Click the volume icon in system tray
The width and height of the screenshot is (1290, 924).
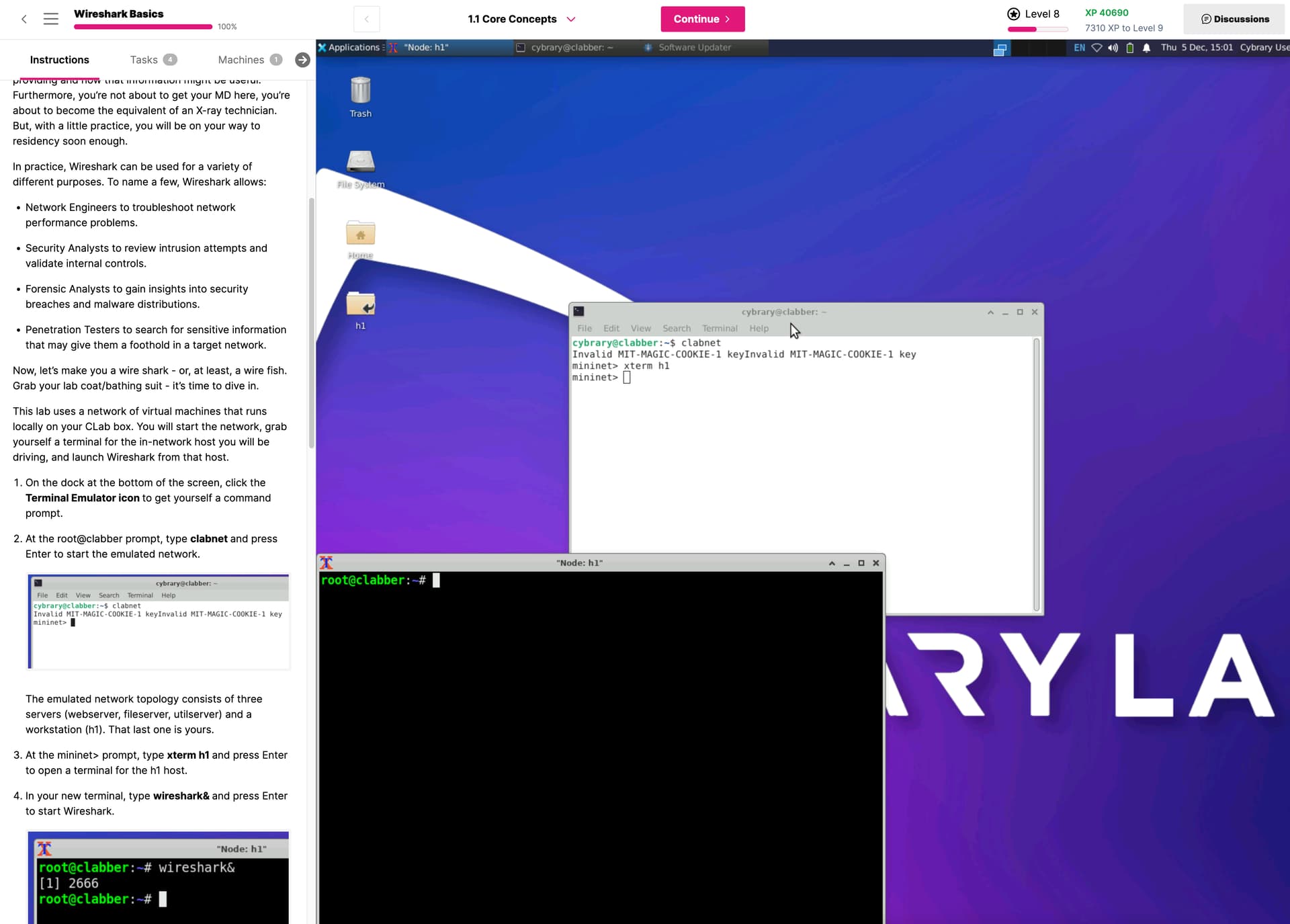(x=1113, y=48)
